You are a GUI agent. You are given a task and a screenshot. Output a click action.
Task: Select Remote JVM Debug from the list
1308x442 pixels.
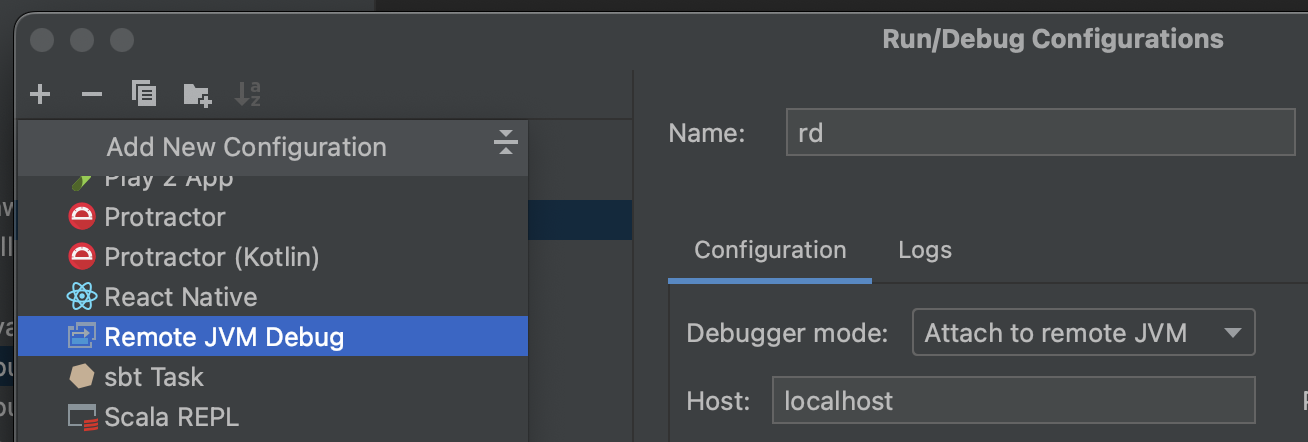224,337
